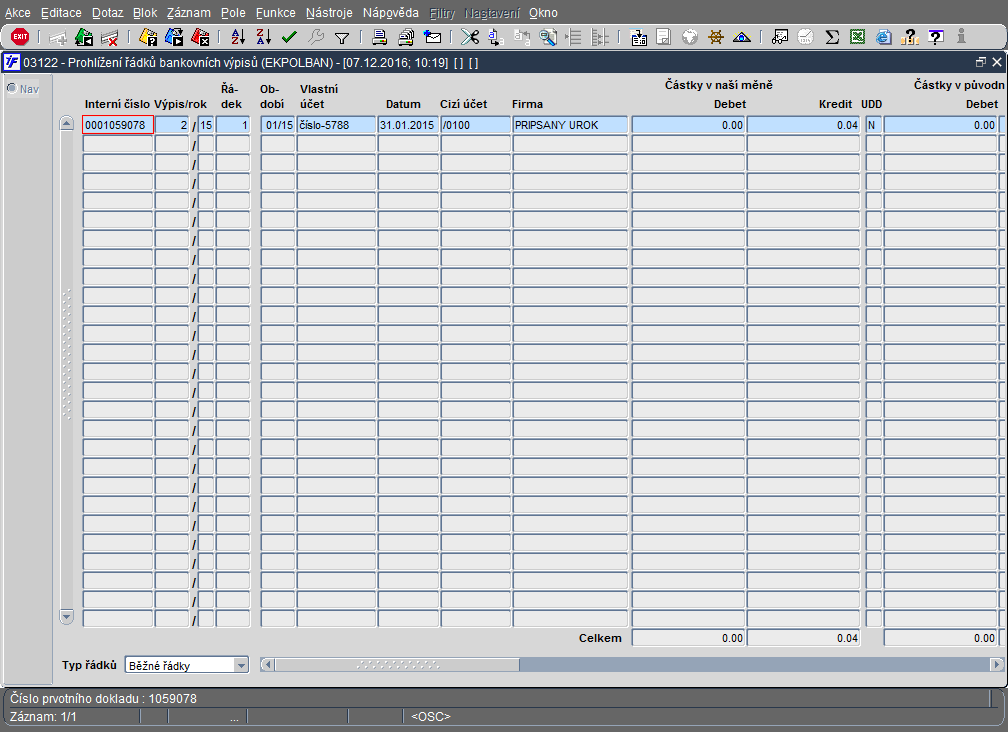Screen dimensions: 1008x732
Task: Click the Firma cell PRIPSANY UROK
Action: point(570,125)
